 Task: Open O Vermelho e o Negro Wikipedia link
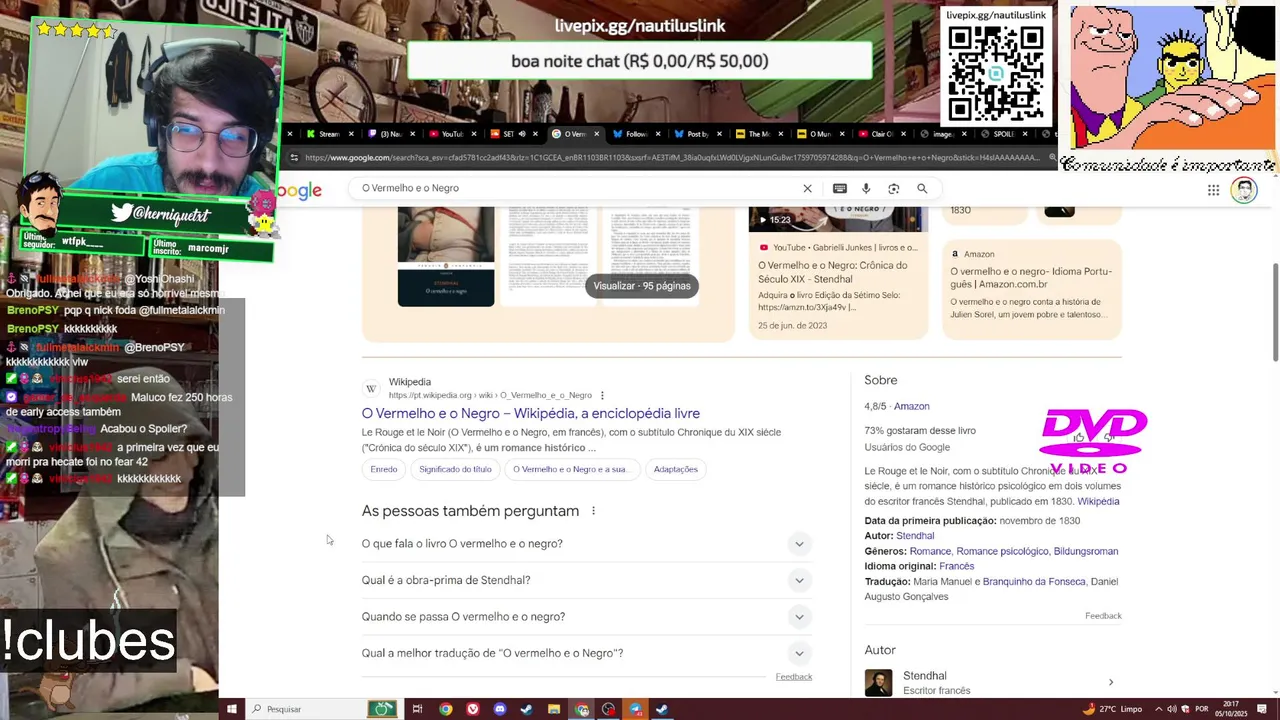pyautogui.click(x=530, y=413)
